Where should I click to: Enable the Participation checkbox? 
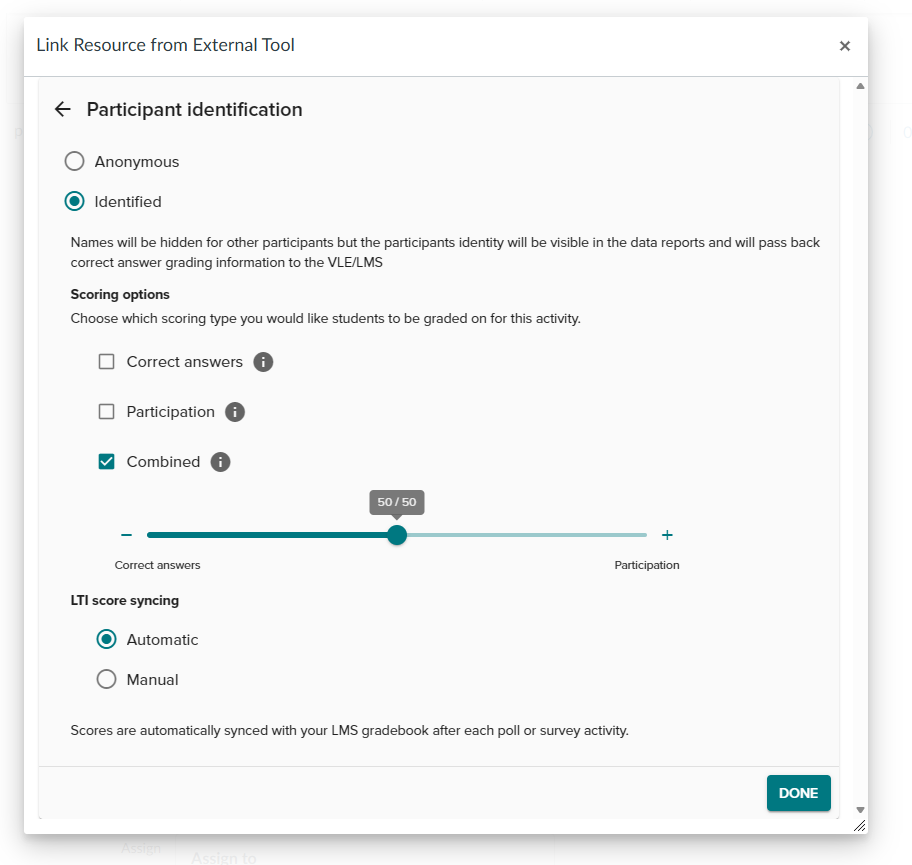[x=106, y=412]
